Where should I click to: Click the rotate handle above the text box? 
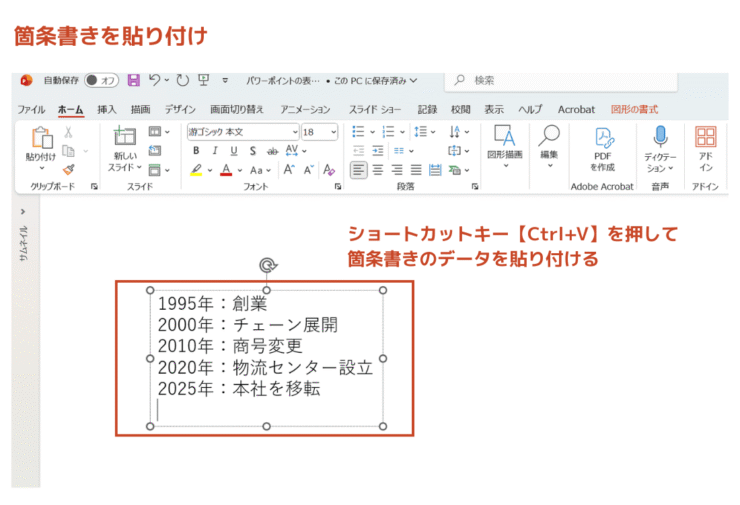click(268, 265)
